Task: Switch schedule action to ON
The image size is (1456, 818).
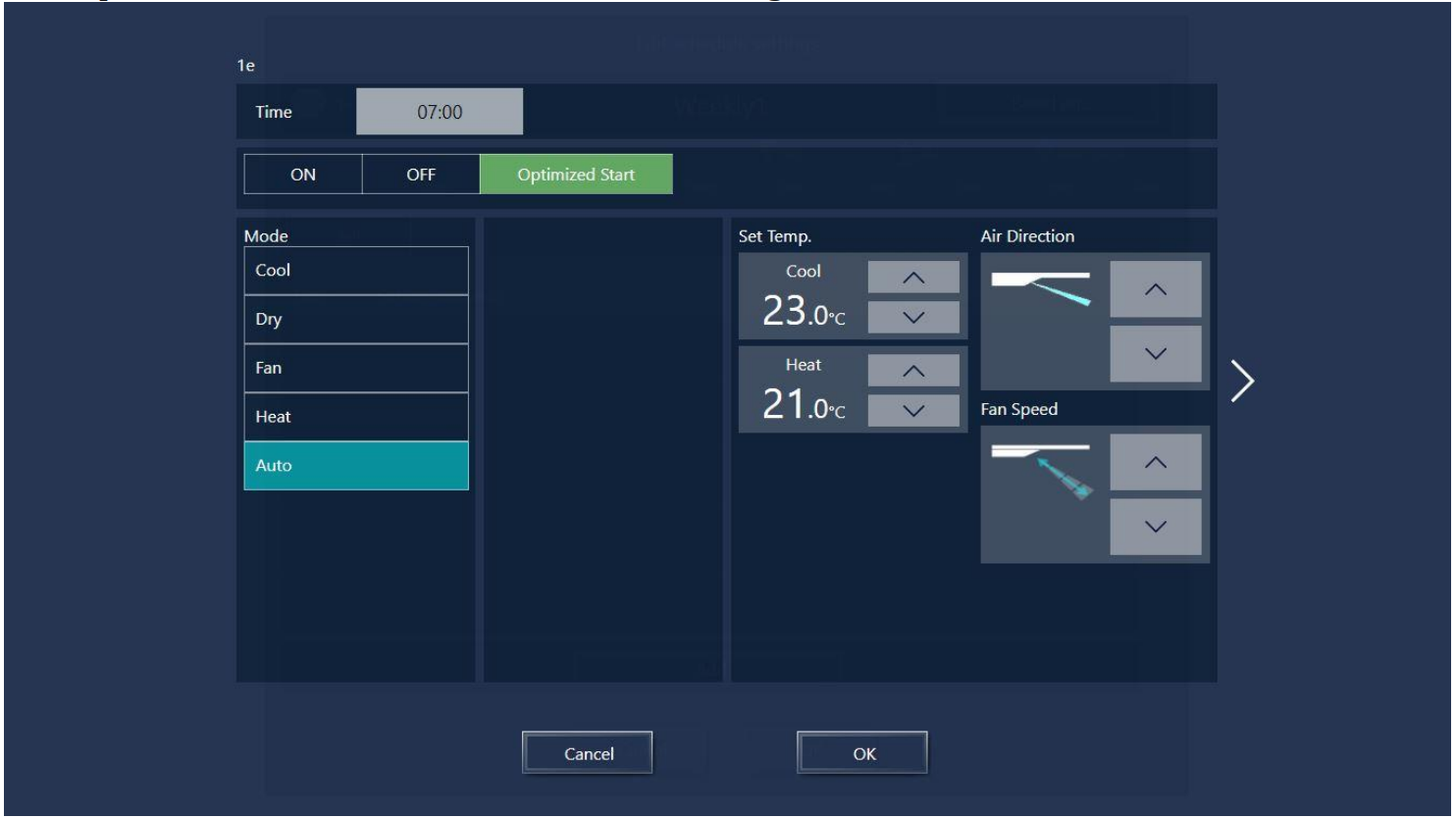Action: pyautogui.click(x=303, y=175)
